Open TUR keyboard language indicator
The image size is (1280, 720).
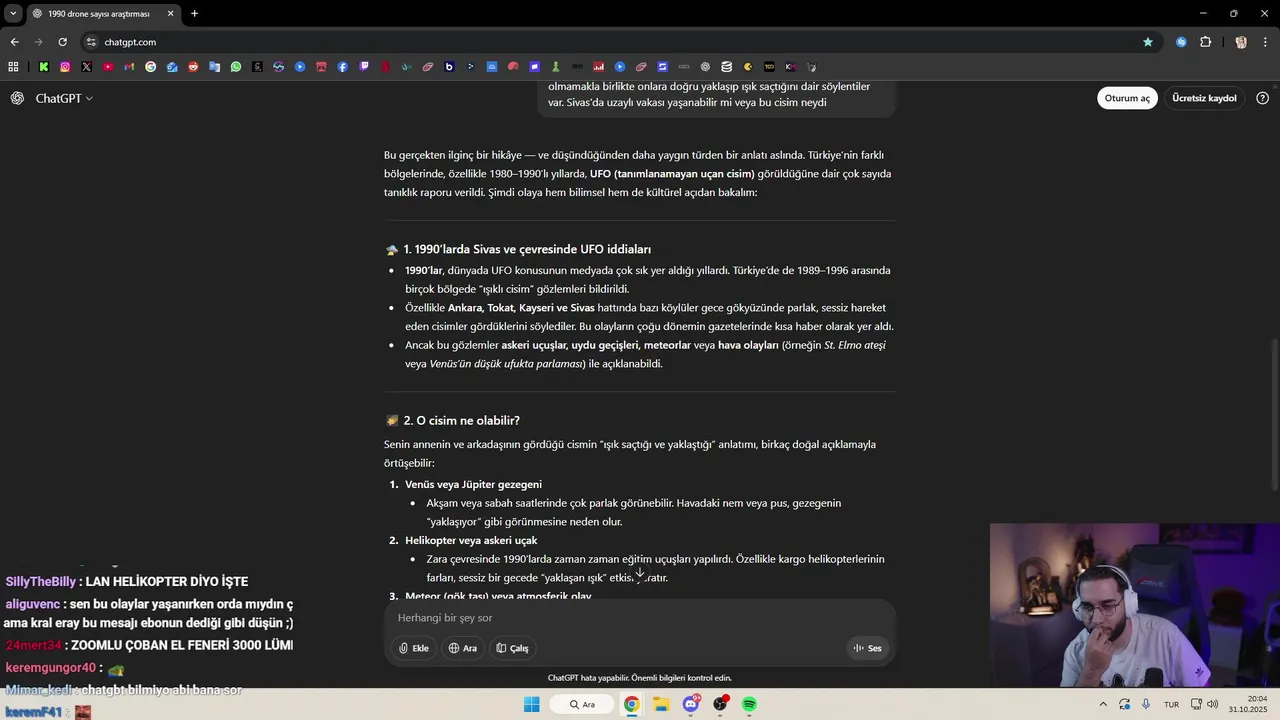[1171, 704]
